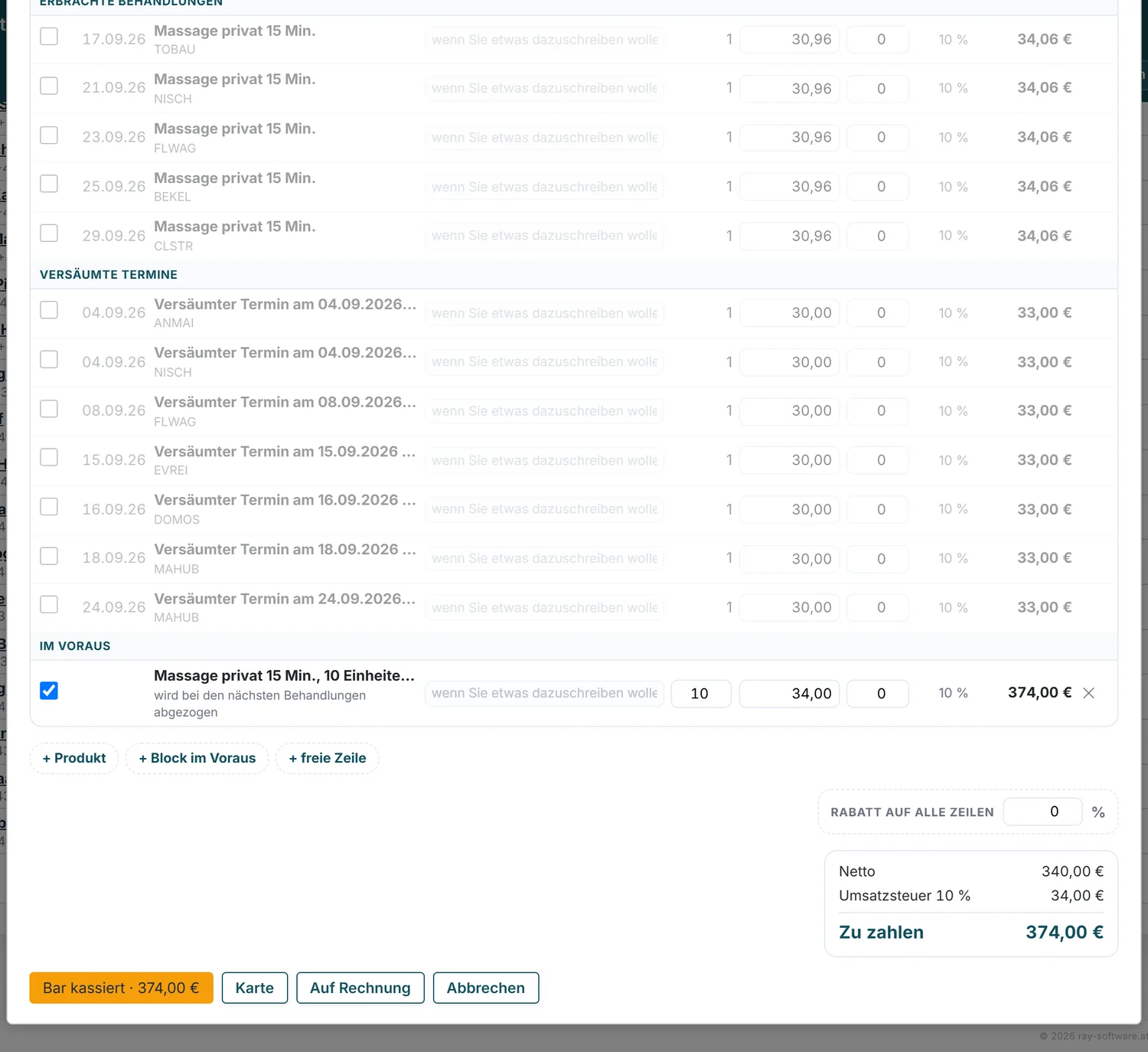The width and height of the screenshot is (1148, 1052).
Task: Click the 18.09.26 MAHUB row total 33,00 €
Action: tap(1044, 558)
